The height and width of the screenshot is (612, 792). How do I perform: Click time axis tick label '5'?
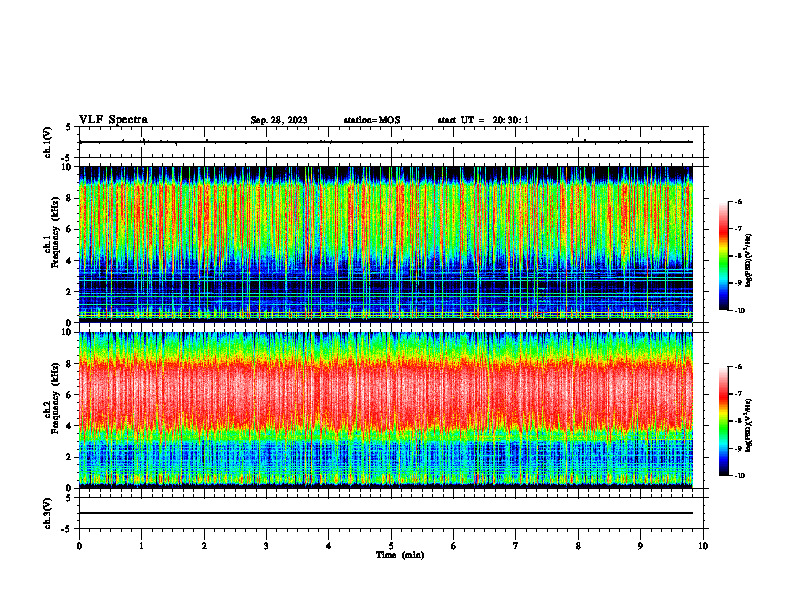pyautogui.click(x=391, y=546)
